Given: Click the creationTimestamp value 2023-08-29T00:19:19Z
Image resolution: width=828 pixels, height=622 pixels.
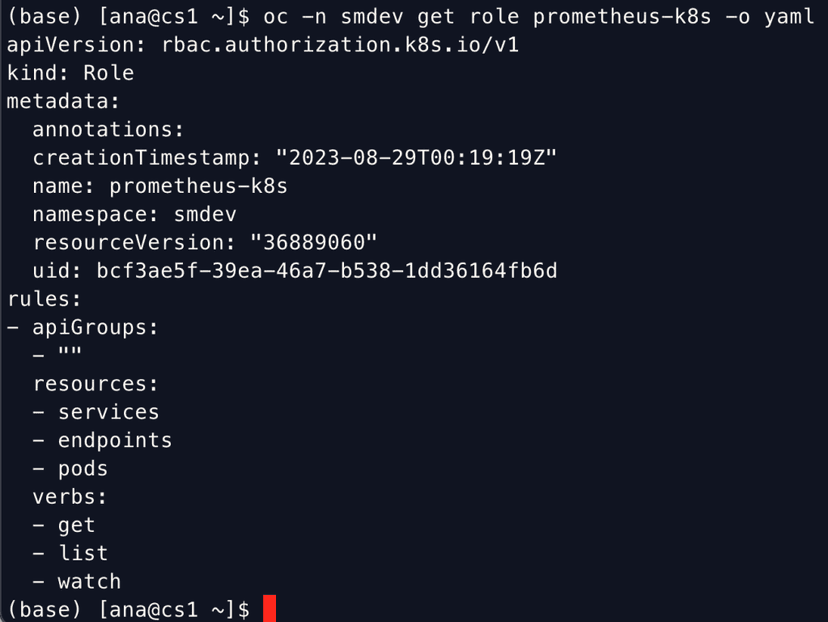Looking at the screenshot, I should click(416, 158).
